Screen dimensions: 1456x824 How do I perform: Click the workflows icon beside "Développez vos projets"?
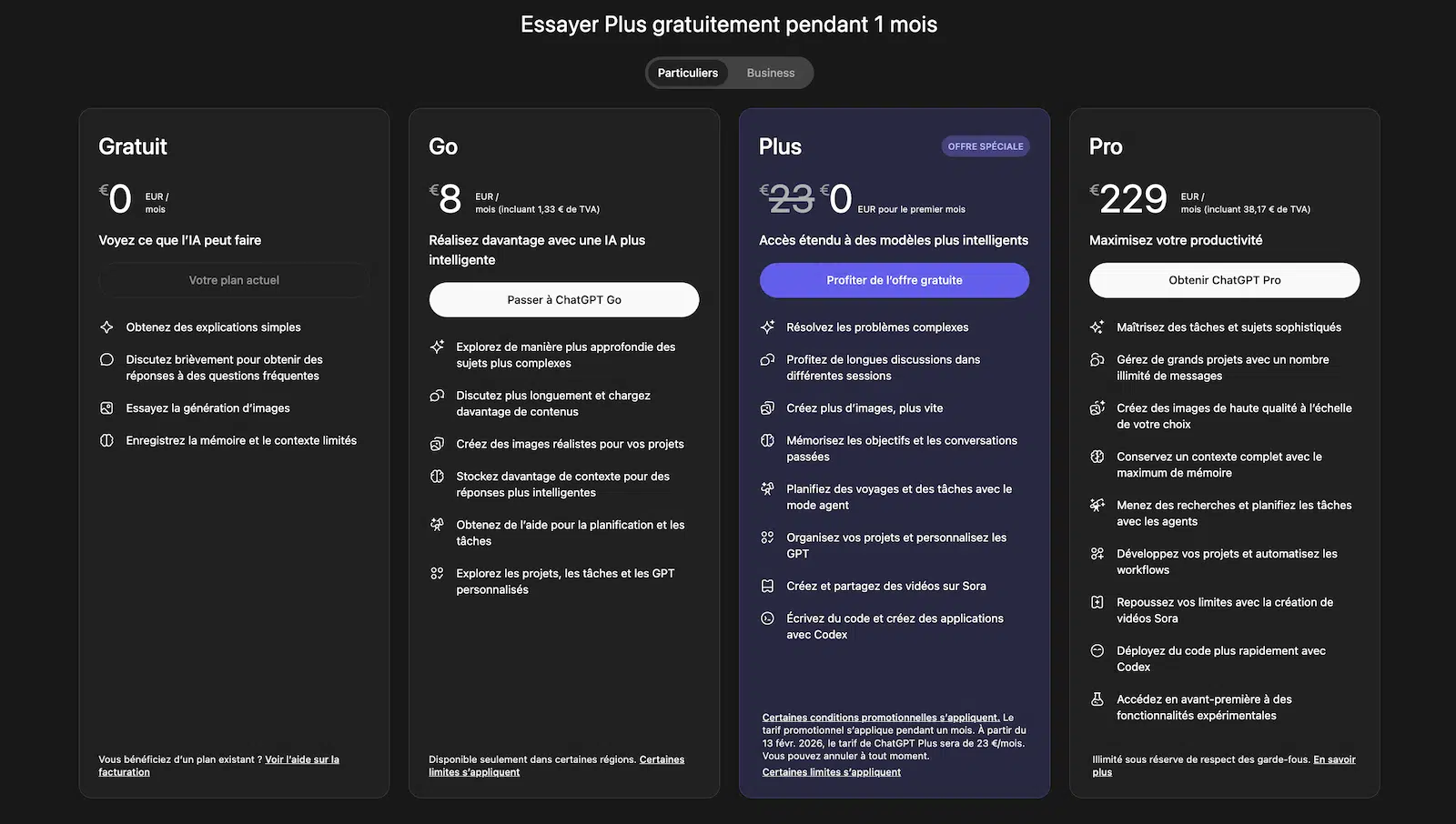pyautogui.click(x=1097, y=554)
